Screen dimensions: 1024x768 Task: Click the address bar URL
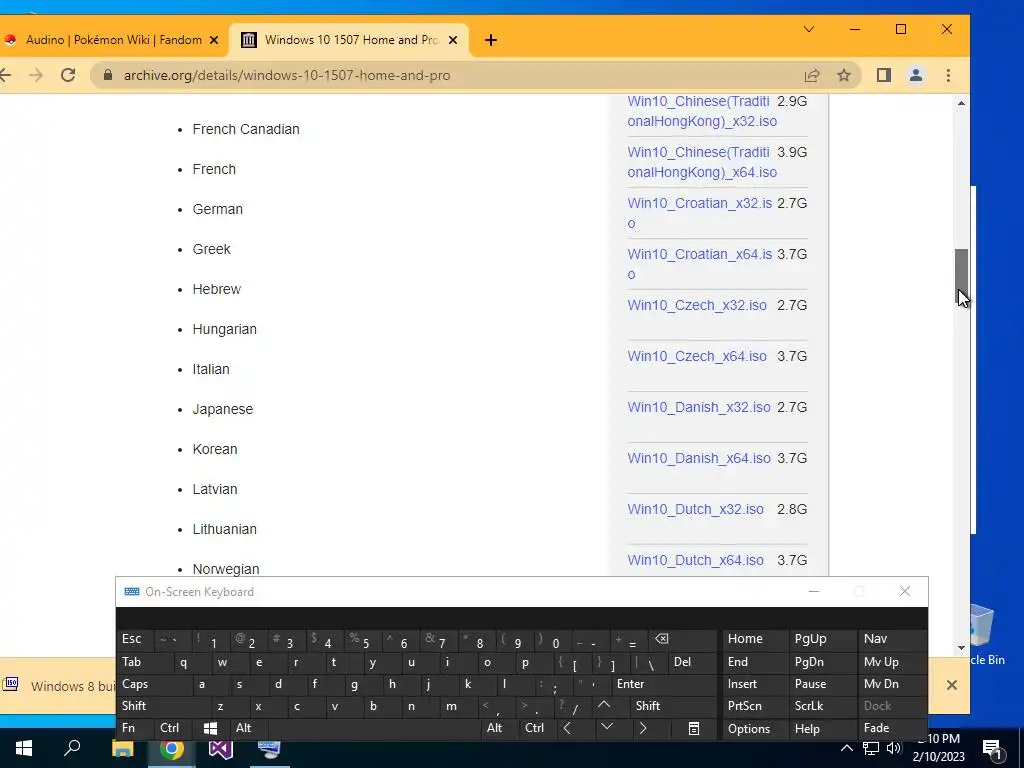pos(287,75)
